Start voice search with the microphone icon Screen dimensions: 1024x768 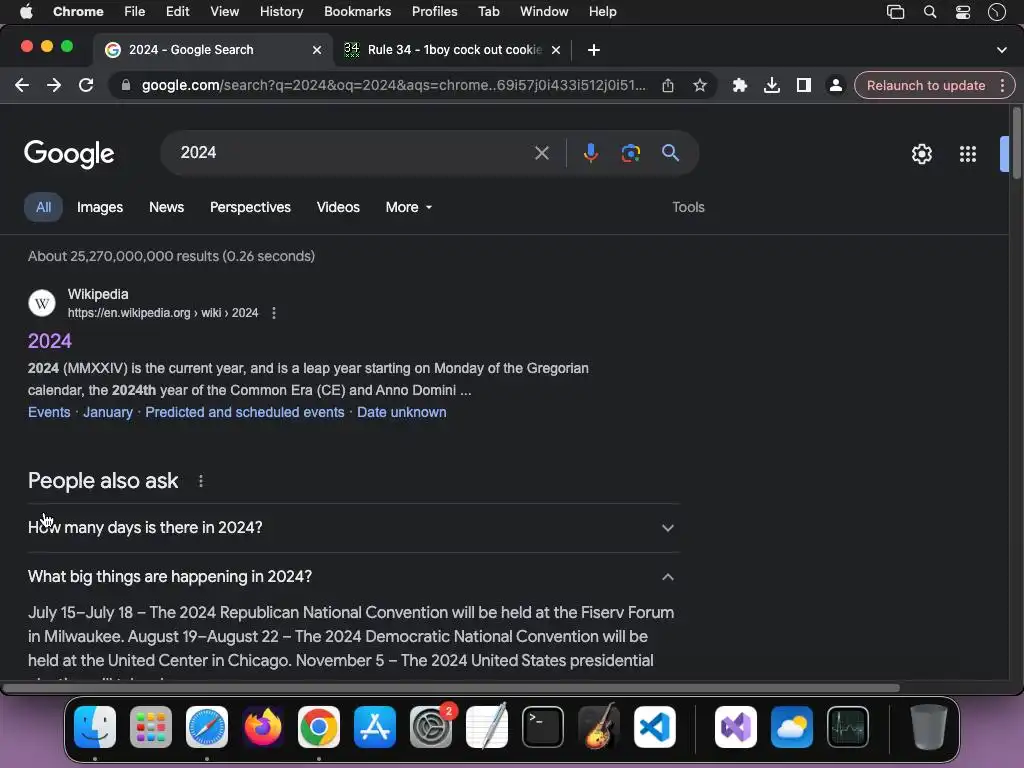[590, 153]
